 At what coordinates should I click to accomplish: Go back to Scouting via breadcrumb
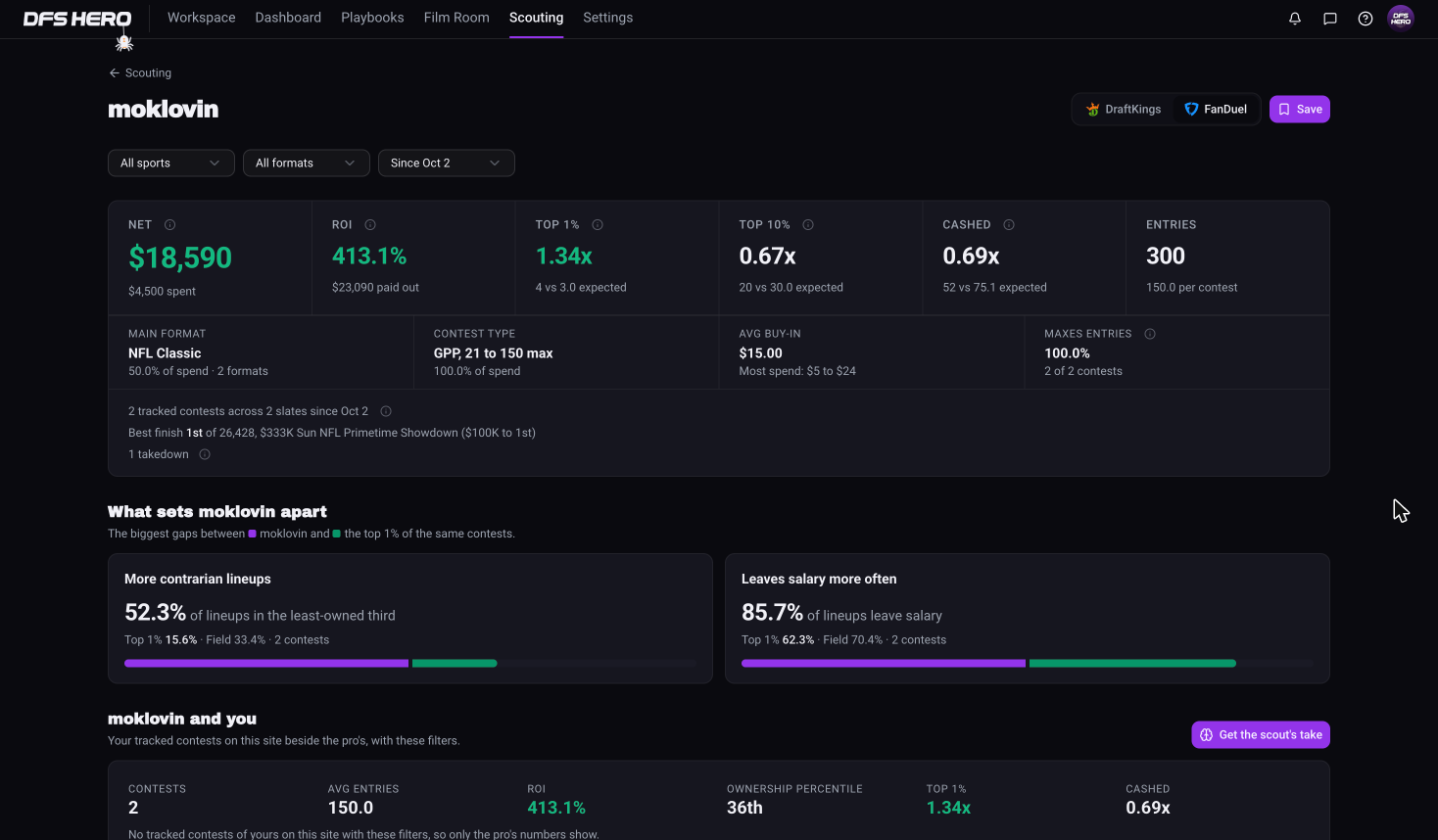pos(140,73)
